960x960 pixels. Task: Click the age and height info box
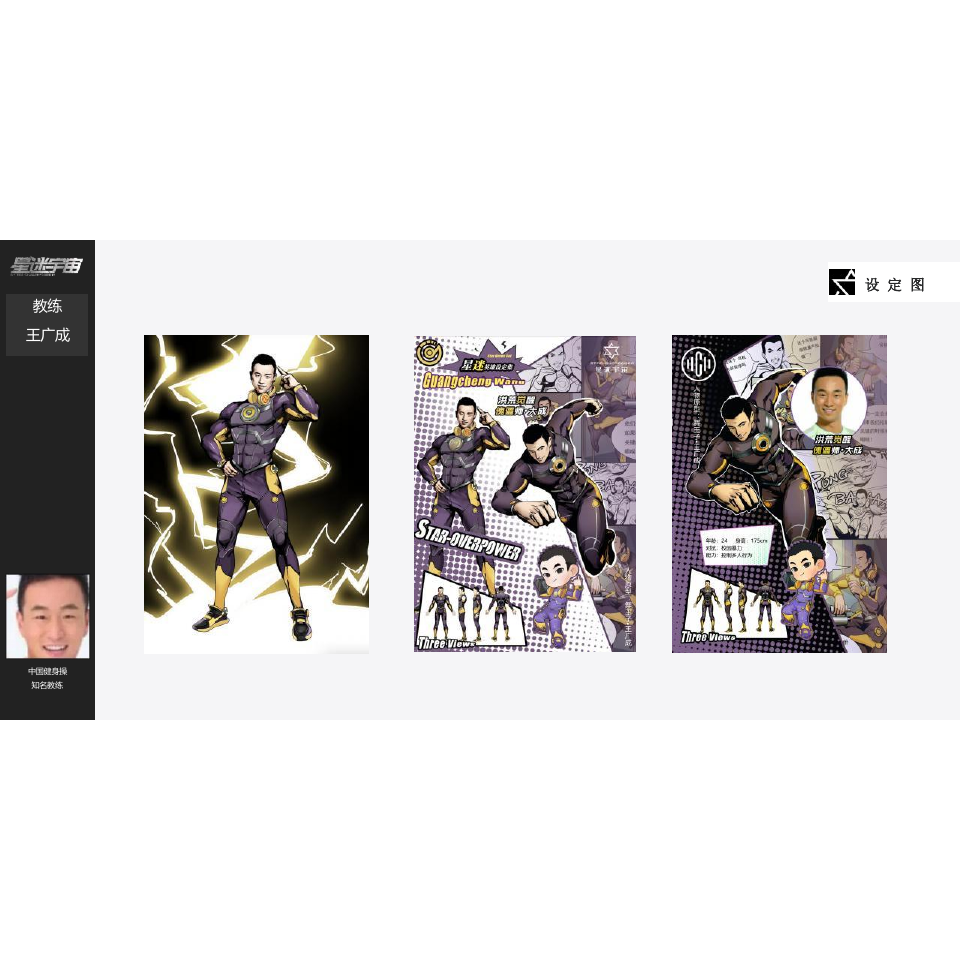735,547
